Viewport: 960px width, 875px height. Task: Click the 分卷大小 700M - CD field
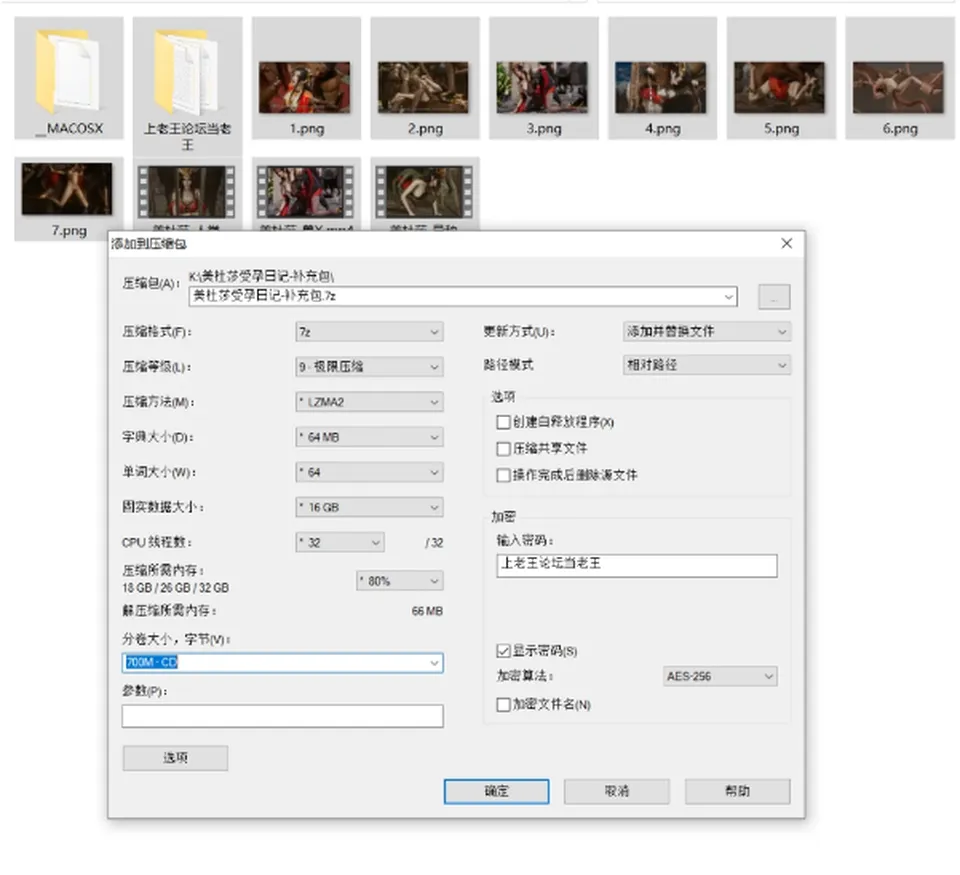point(282,663)
